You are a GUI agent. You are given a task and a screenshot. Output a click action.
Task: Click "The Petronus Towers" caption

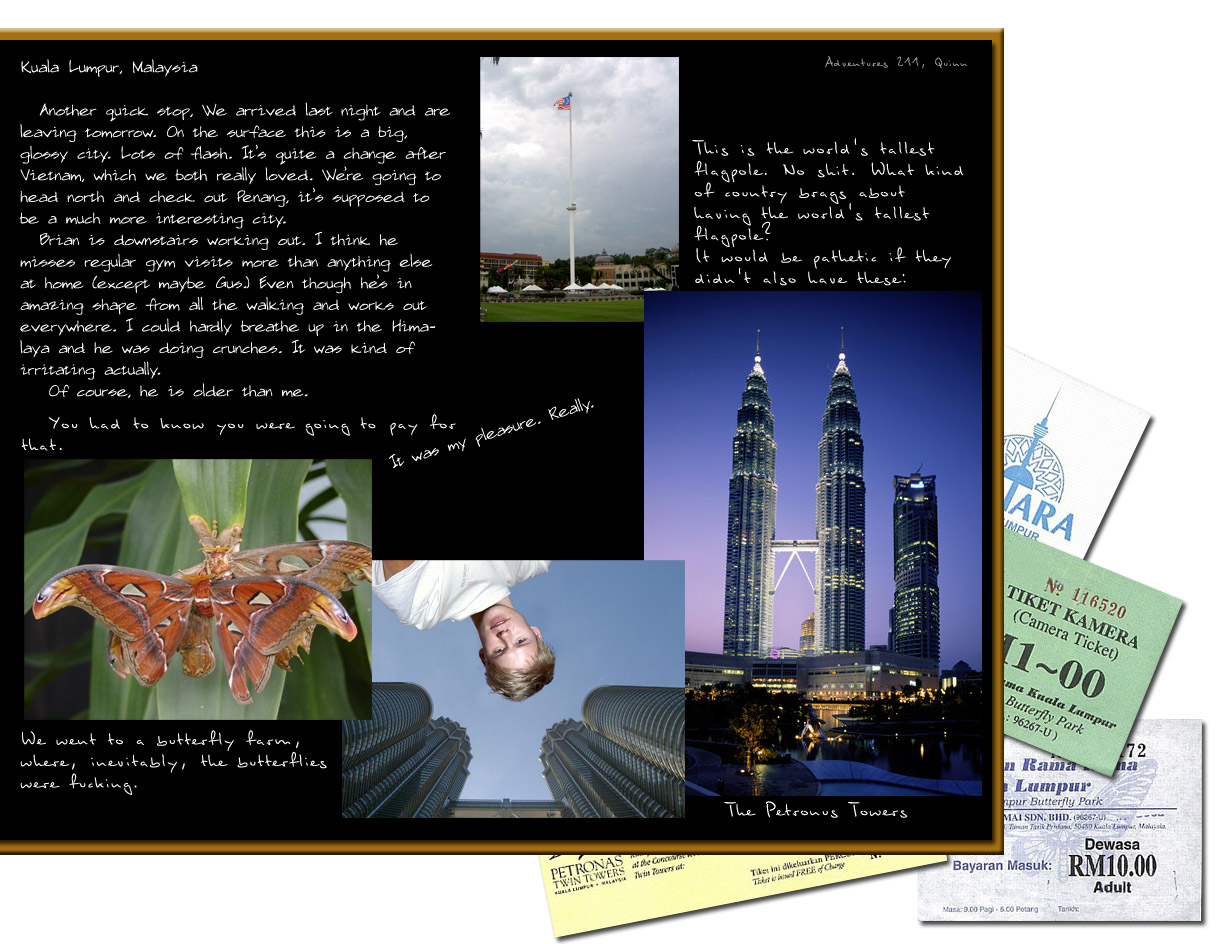tap(816, 811)
